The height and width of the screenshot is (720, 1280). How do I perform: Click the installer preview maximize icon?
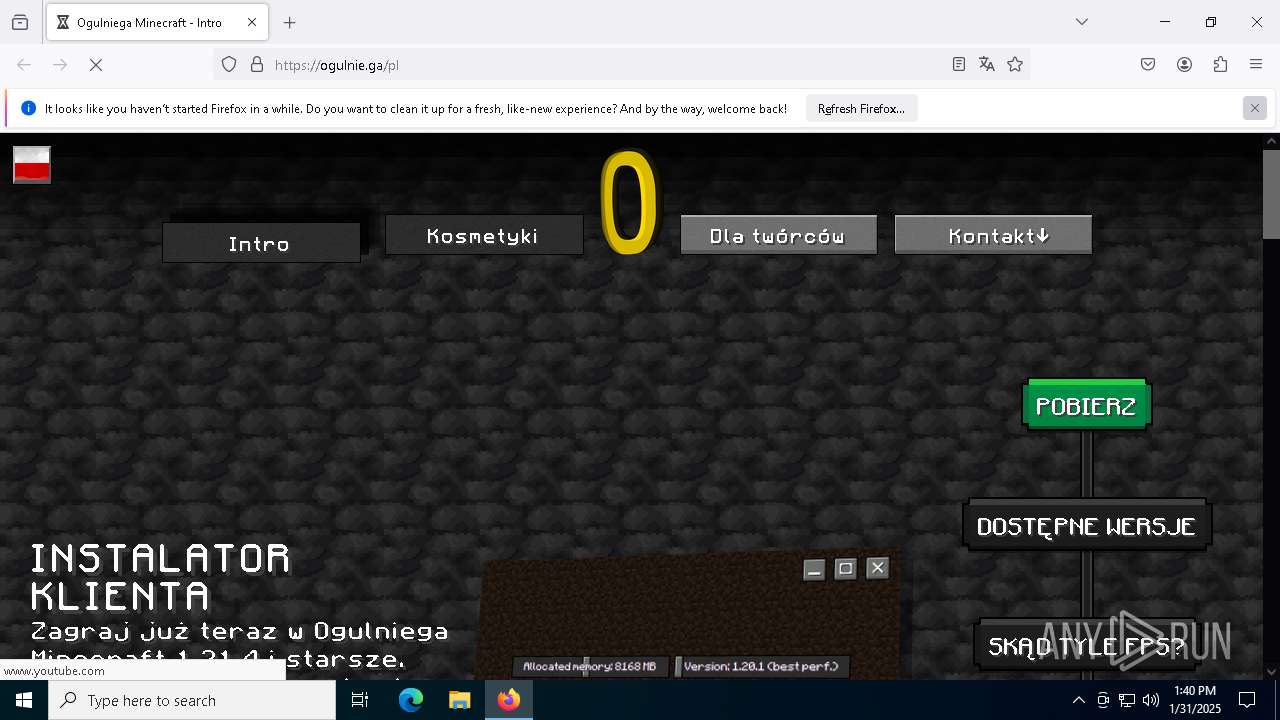click(x=846, y=568)
